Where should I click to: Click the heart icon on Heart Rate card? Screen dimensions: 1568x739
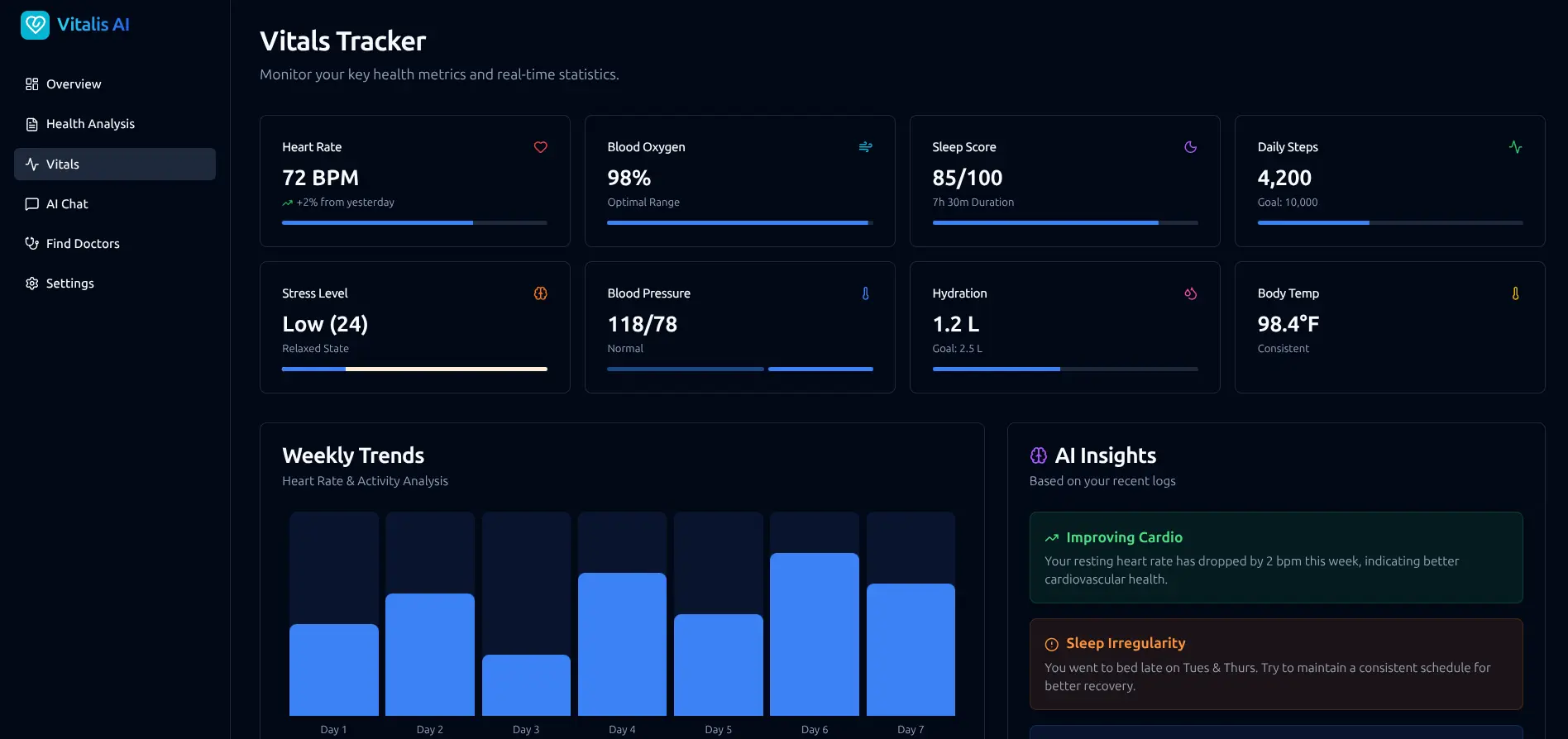[541, 147]
